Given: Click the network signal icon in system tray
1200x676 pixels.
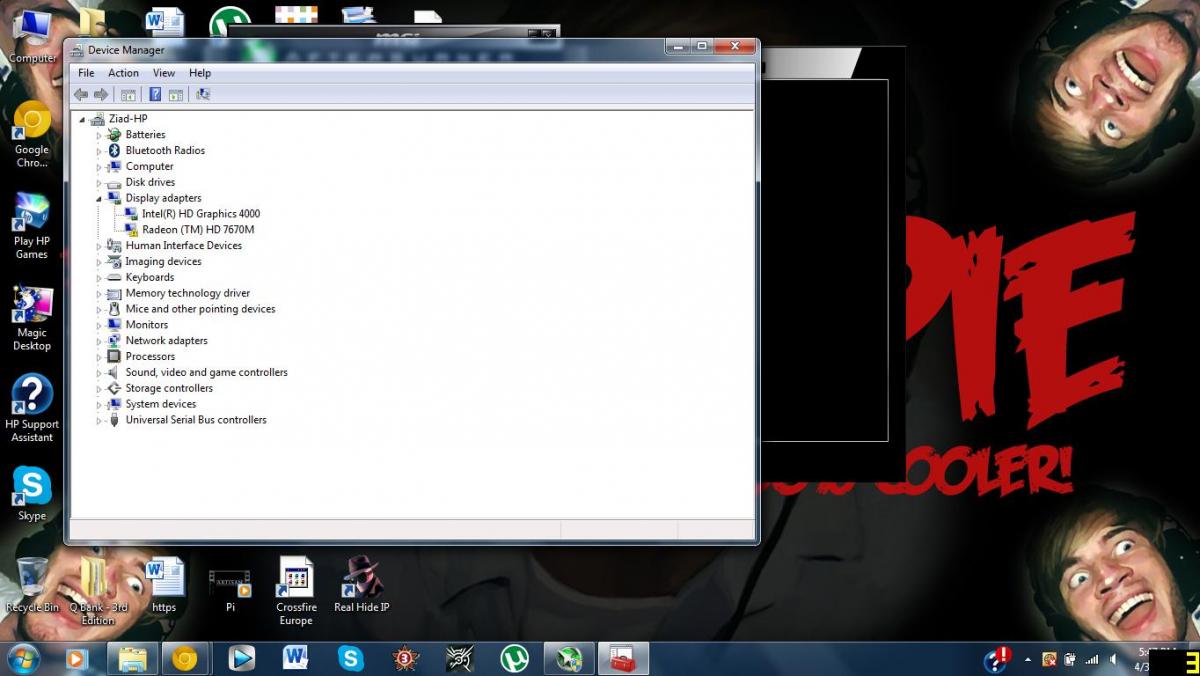Looking at the screenshot, I should click(1091, 660).
